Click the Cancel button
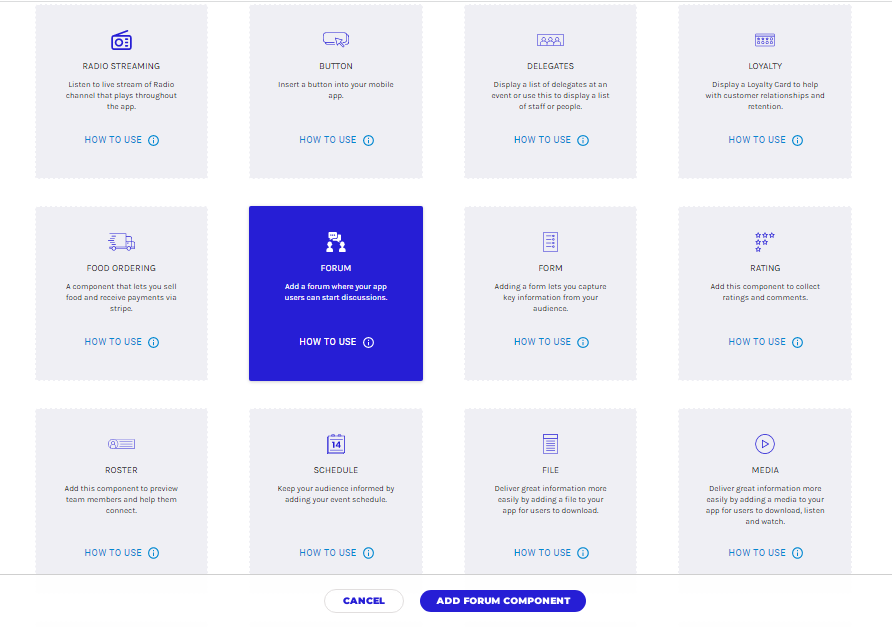 [x=363, y=601]
